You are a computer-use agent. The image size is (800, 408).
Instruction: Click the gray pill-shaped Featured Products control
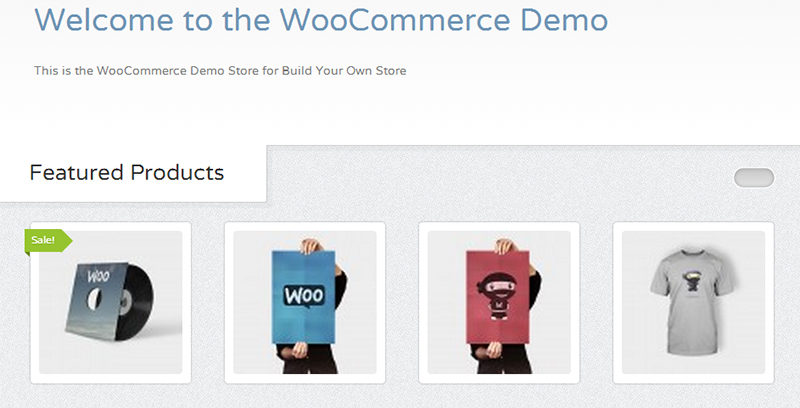754,177
